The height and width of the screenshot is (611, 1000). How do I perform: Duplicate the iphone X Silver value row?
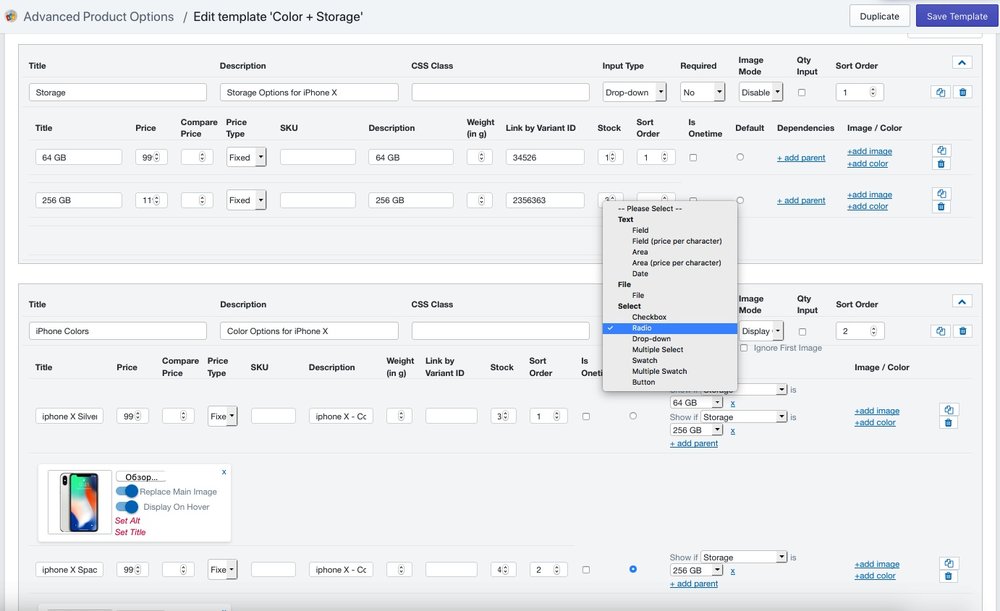948,409
